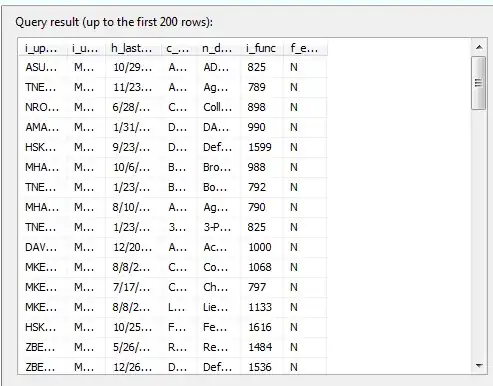Viewport: 493px width, 386px height.
Task: Sort by the i_func column header
Action: (262, 48)
